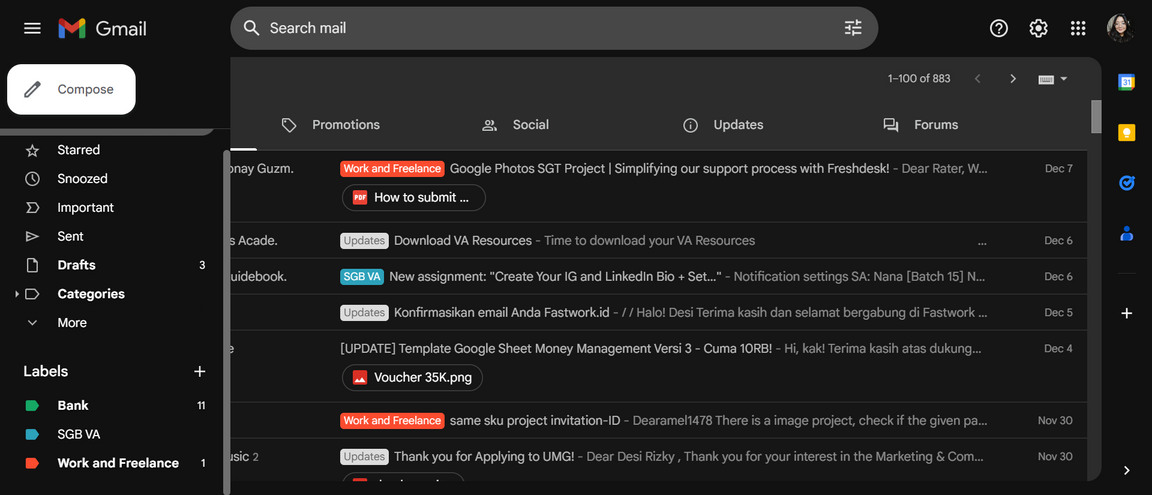Open the Categories item
This screenshot has width=1152, height=495.
(x=91, y=294)
